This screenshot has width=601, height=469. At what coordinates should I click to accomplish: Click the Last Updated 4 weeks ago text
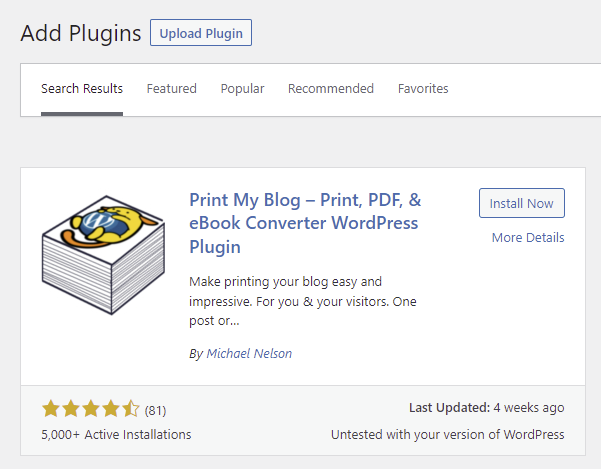pos(486,408)
